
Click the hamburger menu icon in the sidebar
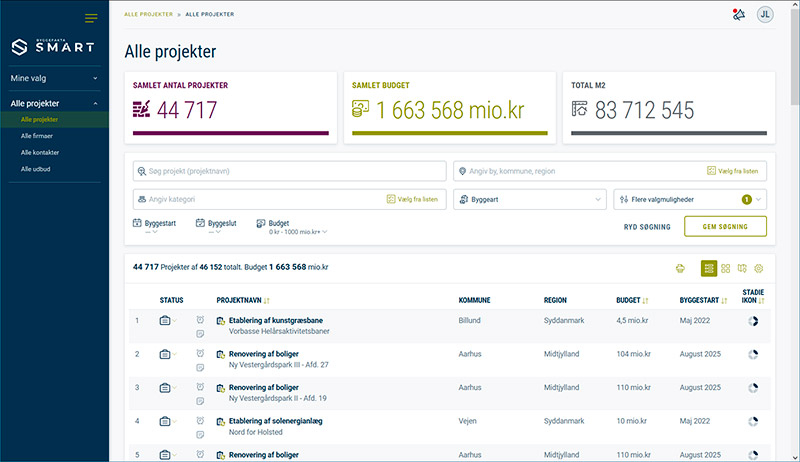(x=91, y=18)
